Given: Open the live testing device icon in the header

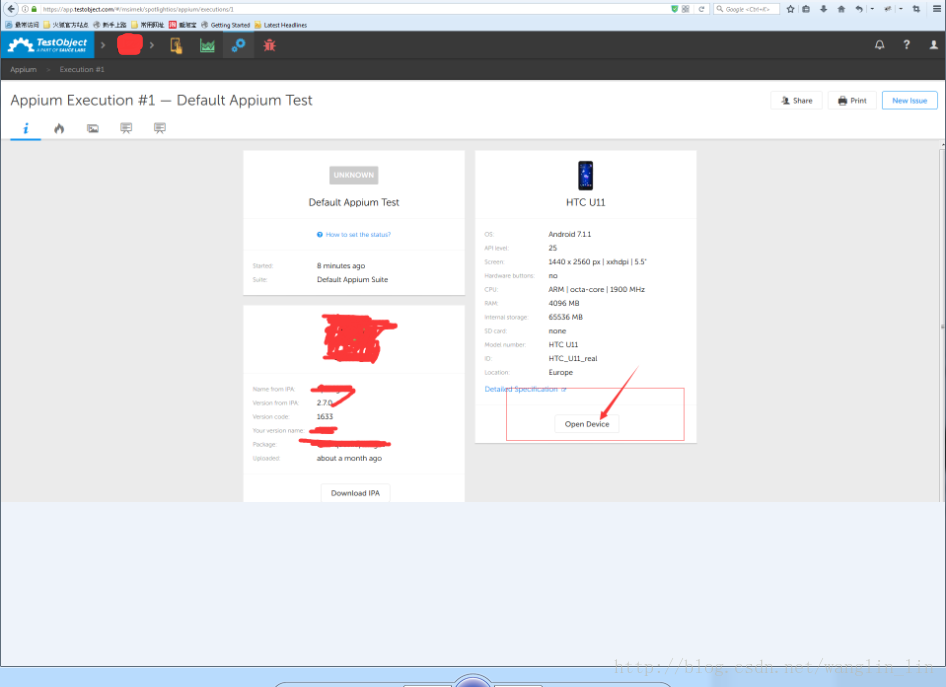Looking at the screenshot, I should point(176,45).
